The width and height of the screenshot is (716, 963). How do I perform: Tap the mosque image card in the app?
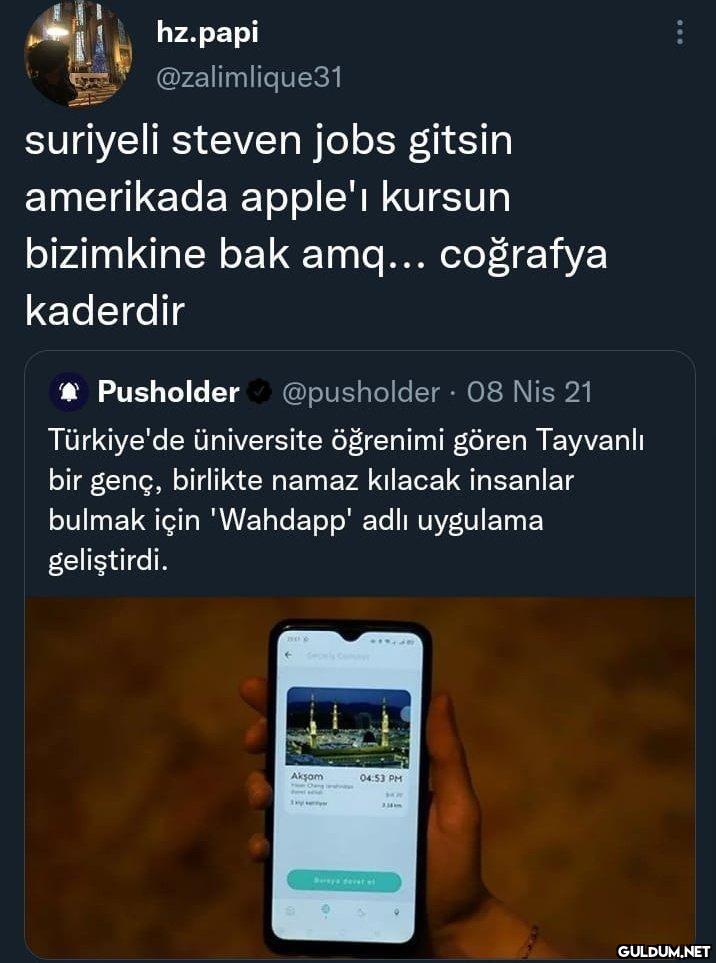(x=348, y=727)
